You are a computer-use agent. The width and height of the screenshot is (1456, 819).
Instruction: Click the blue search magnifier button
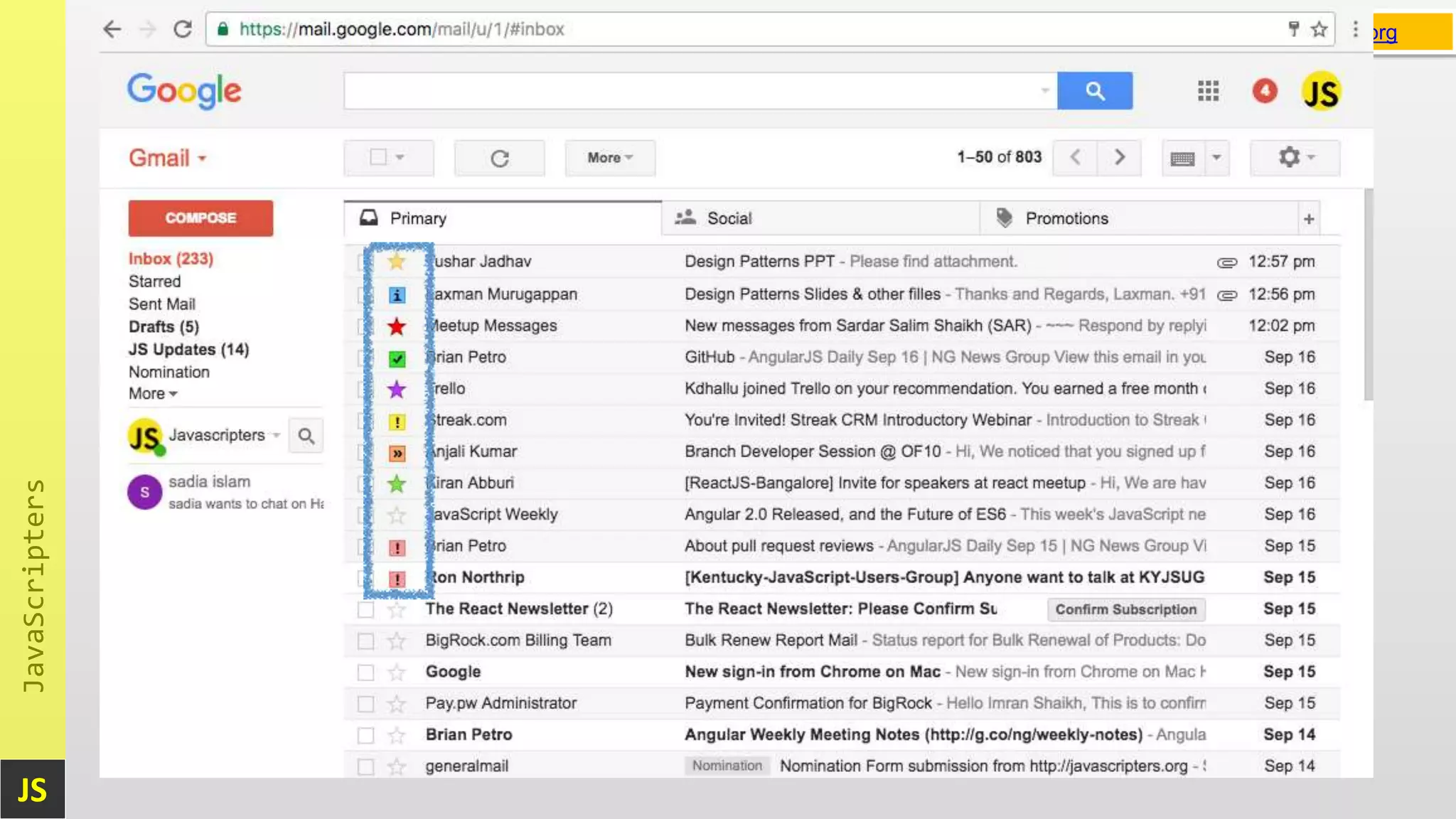click(x=1094, y=91)
